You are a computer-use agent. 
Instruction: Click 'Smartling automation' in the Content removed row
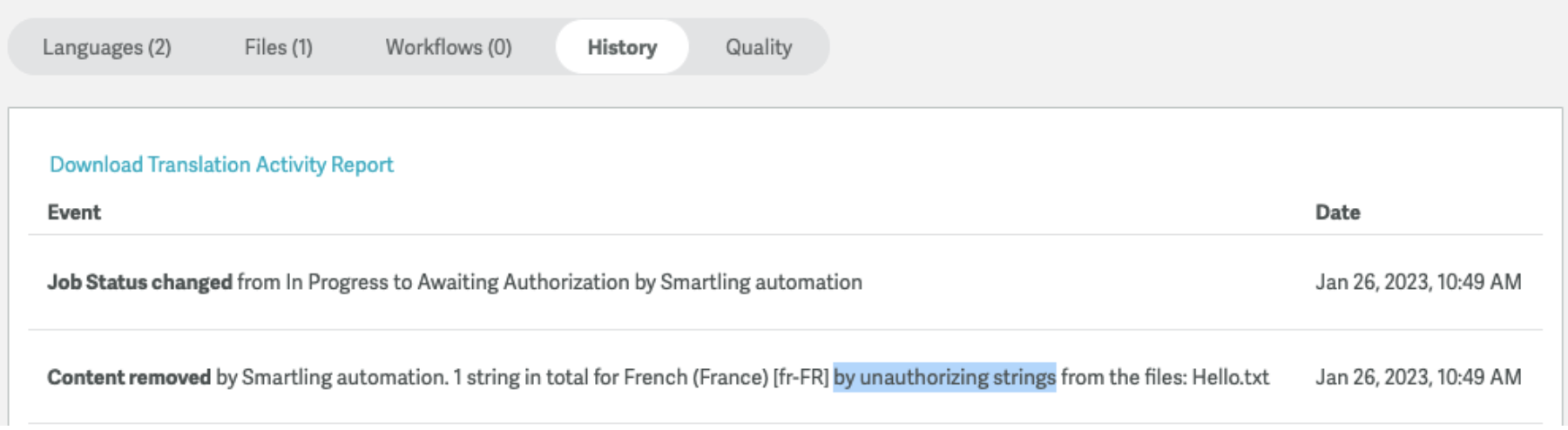[343, 377]
